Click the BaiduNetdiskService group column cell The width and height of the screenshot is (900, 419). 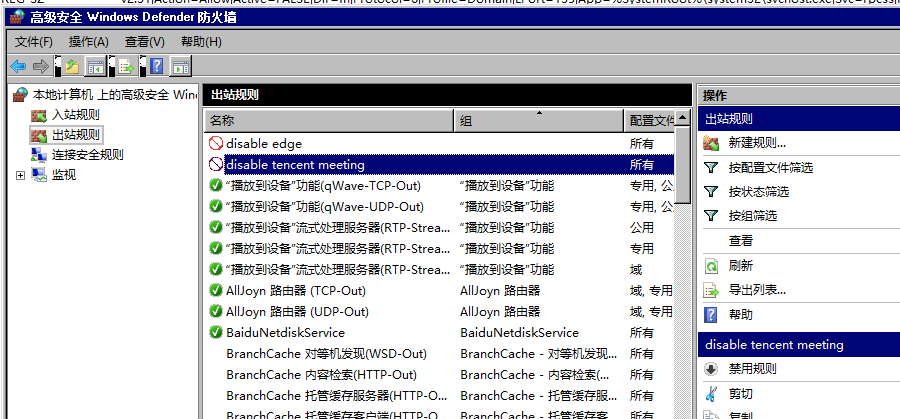click(x=519, y=332)
